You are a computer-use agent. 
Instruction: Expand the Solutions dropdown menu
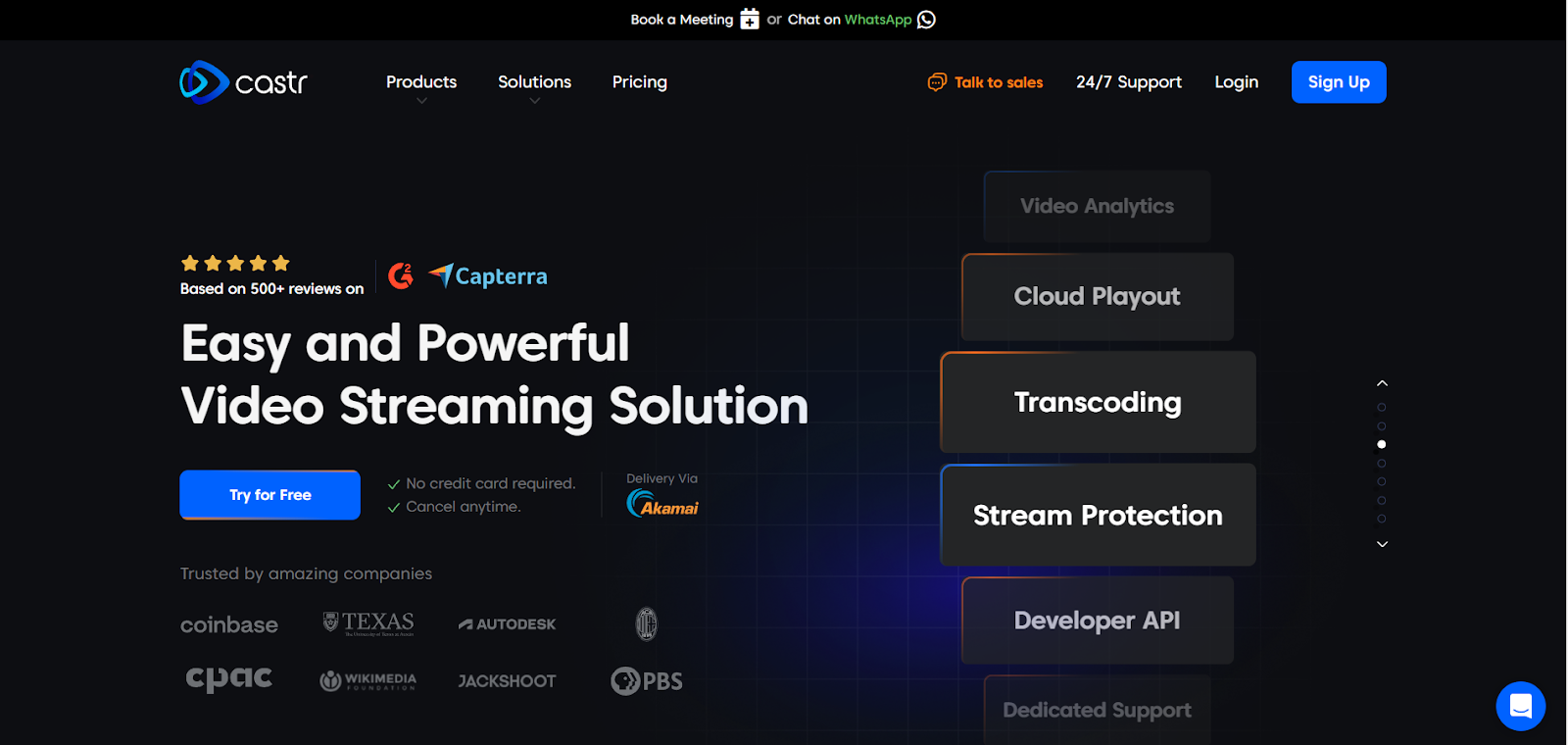point(534,82)
